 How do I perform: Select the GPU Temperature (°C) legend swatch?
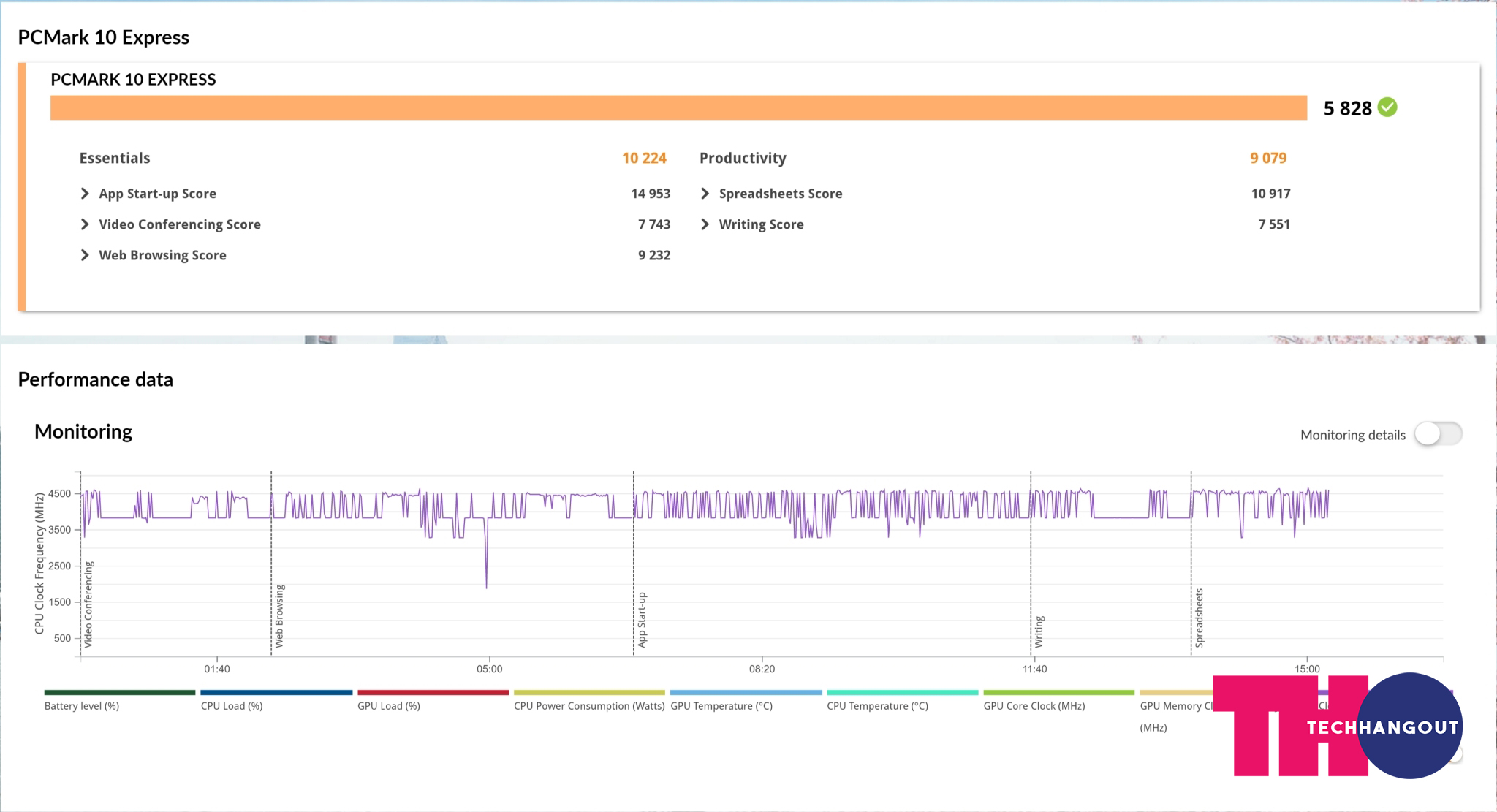click(x=746, y=692)
